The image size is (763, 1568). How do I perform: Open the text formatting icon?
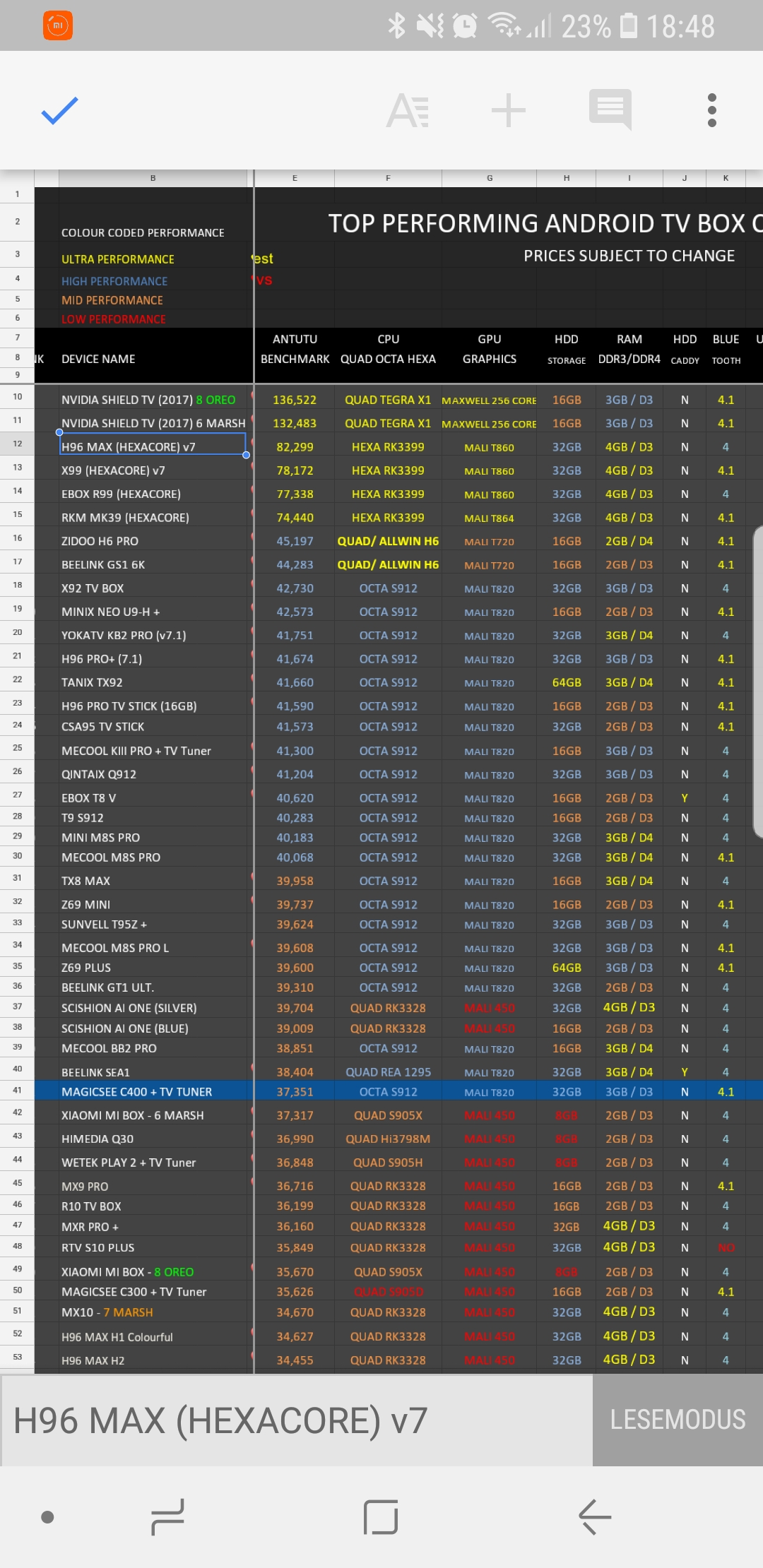408,111
